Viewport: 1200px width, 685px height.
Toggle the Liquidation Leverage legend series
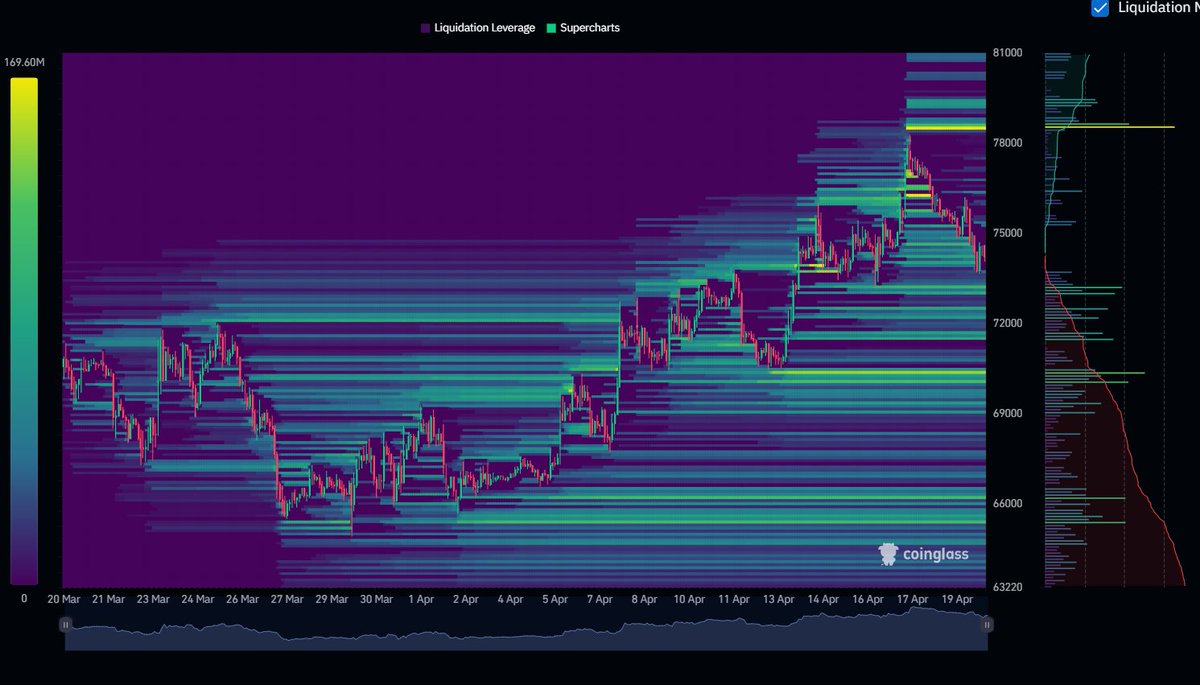click(x=478, y=28)
